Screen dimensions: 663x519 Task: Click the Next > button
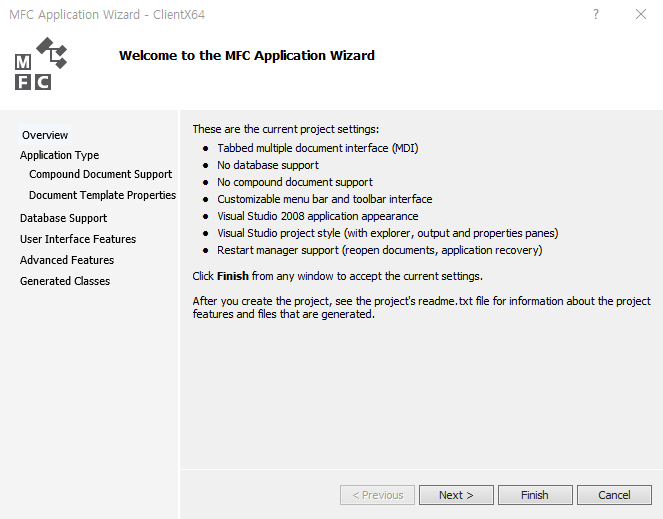point(456,495)
